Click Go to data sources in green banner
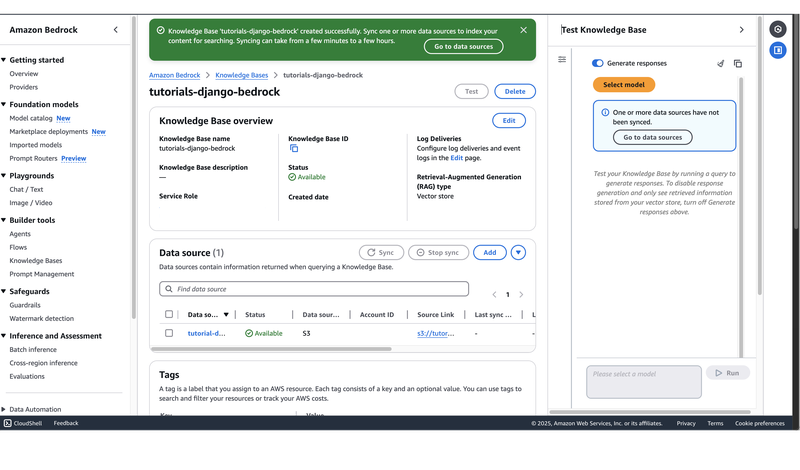Screen dimensions: 800x470 pos(463,46)
